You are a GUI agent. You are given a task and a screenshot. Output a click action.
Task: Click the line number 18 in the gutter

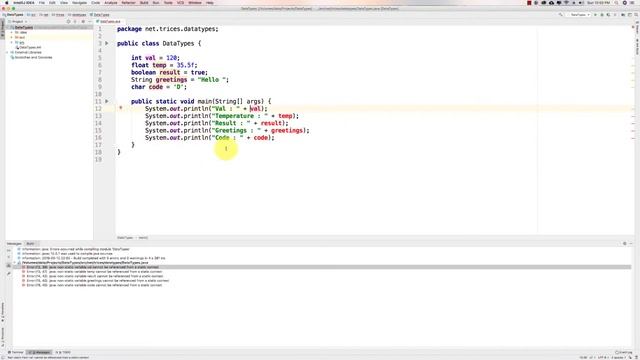click(x=98, y=152)
